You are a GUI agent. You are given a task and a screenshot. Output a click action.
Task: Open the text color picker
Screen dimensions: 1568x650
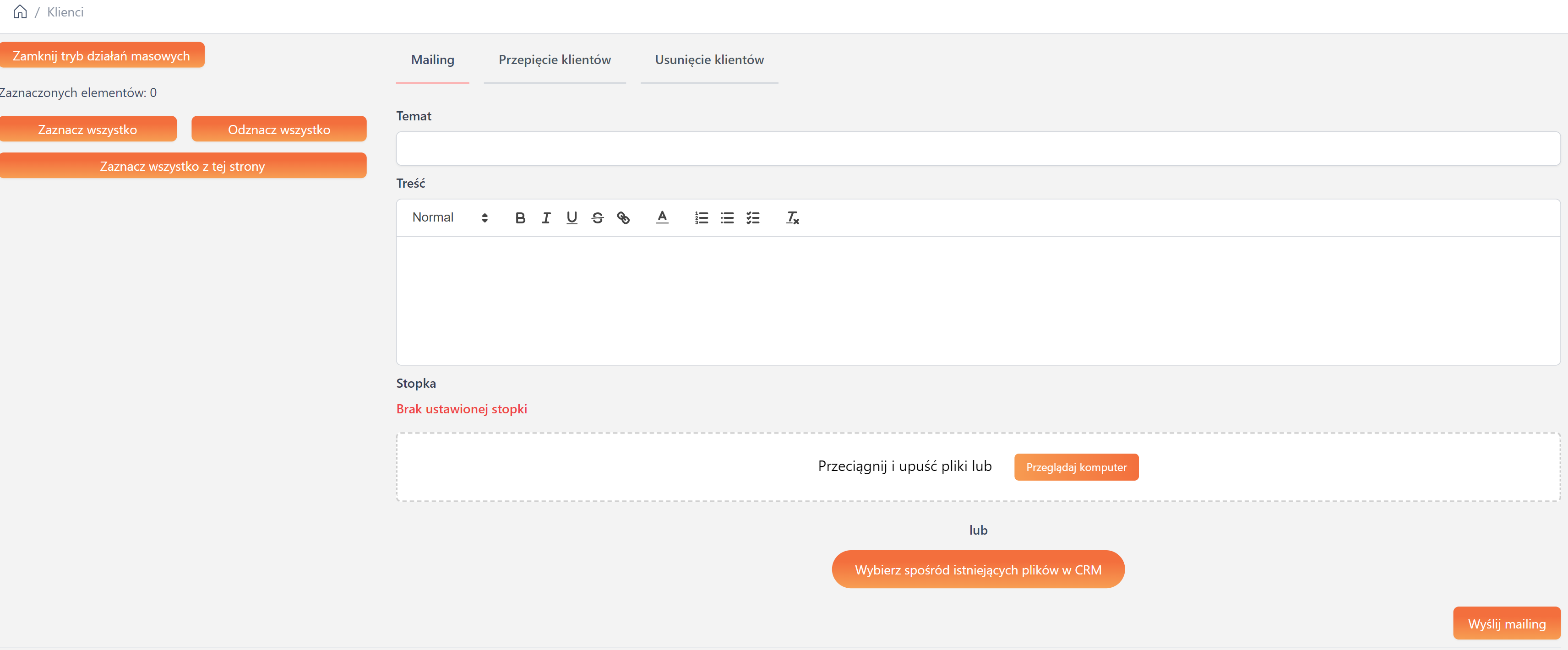(662, 218)
